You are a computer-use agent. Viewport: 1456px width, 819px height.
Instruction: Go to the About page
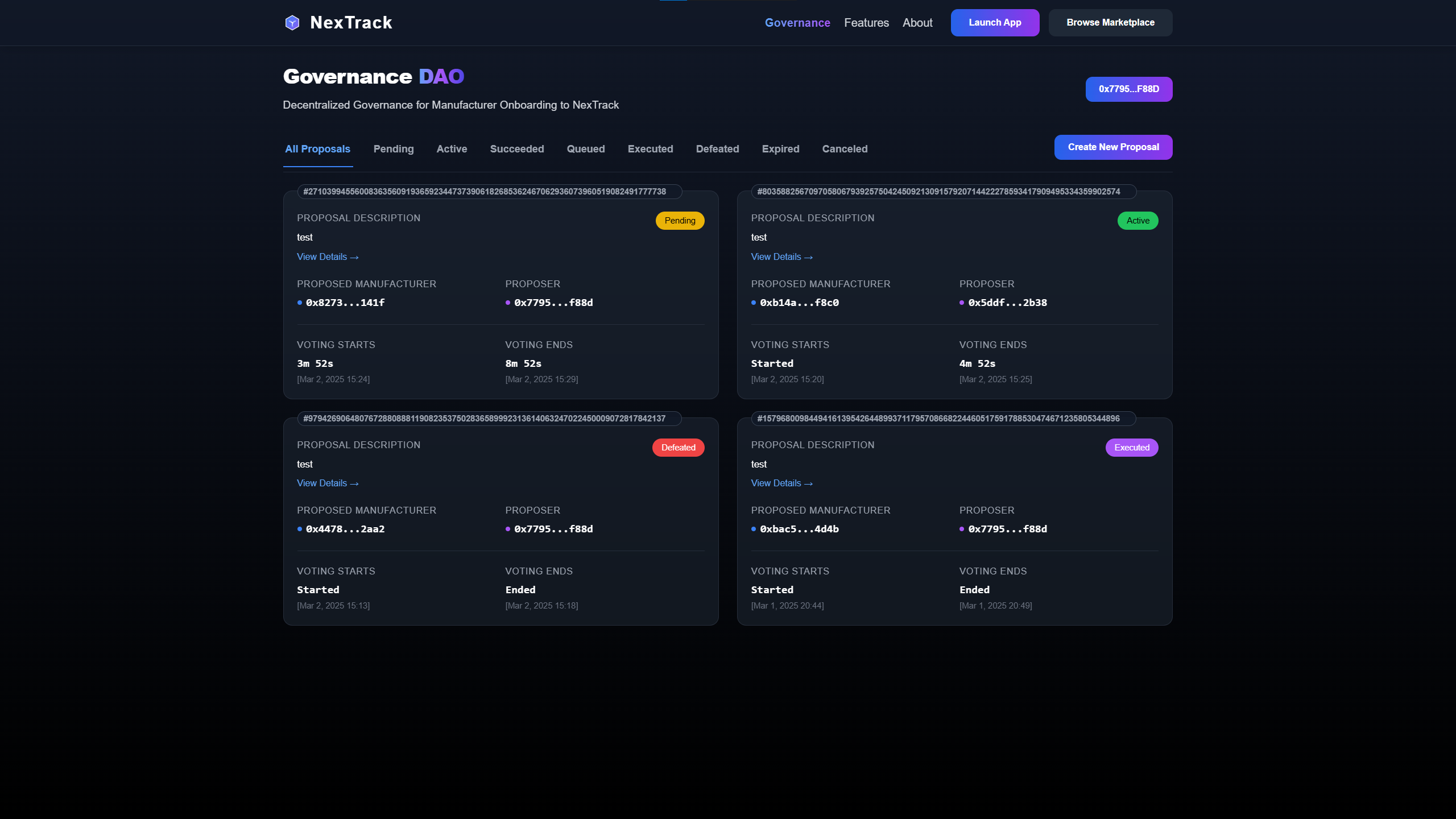click(917, 23)
